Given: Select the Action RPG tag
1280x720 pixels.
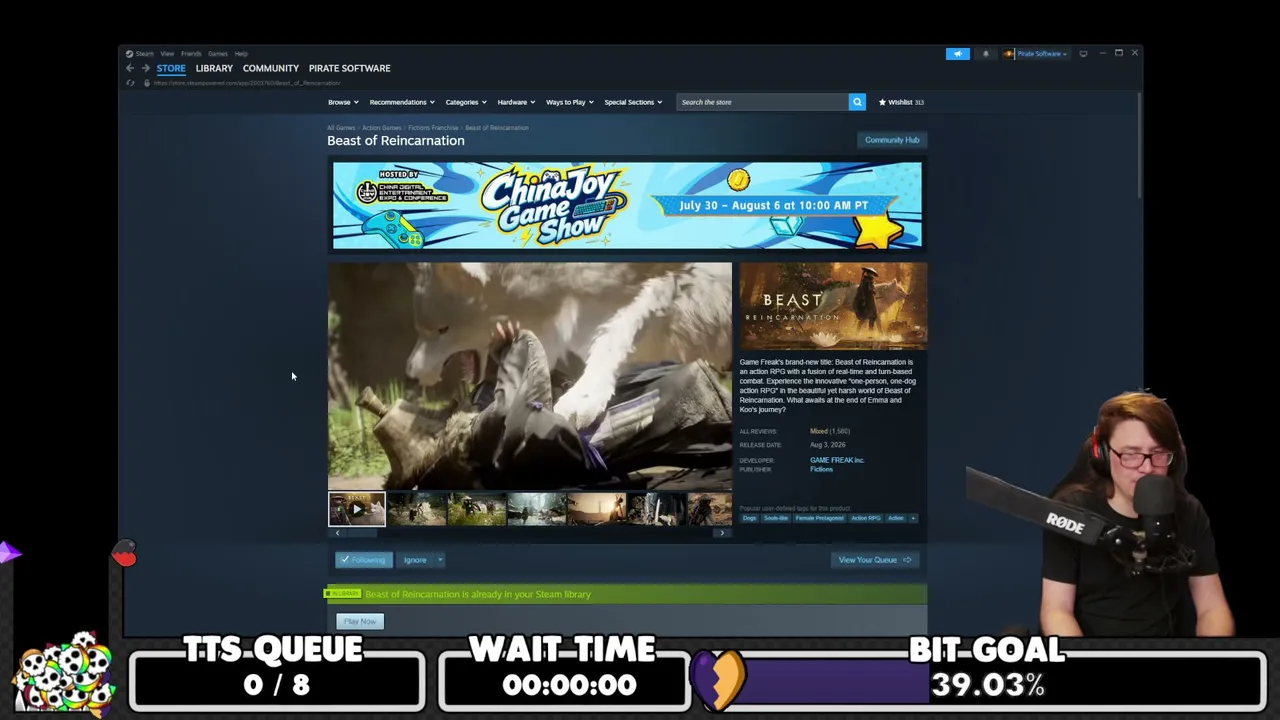Looking at the screenshot, I should click(866, 518).
